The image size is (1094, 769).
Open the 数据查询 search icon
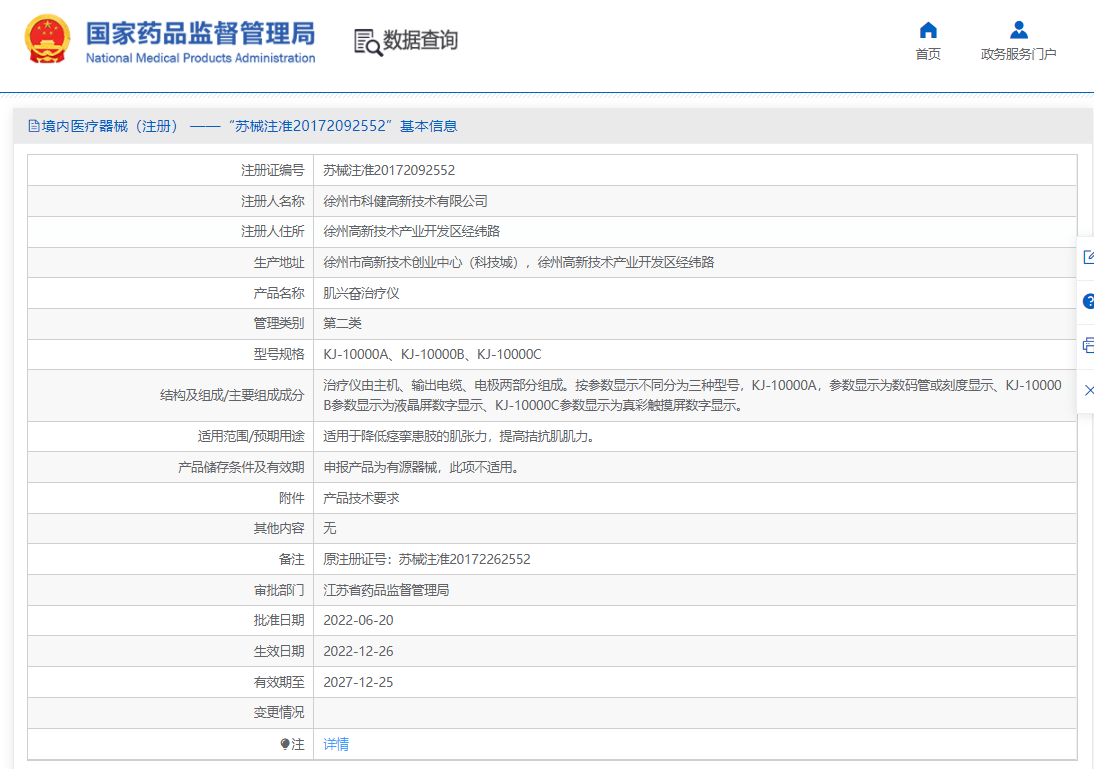tap(368, 42)
